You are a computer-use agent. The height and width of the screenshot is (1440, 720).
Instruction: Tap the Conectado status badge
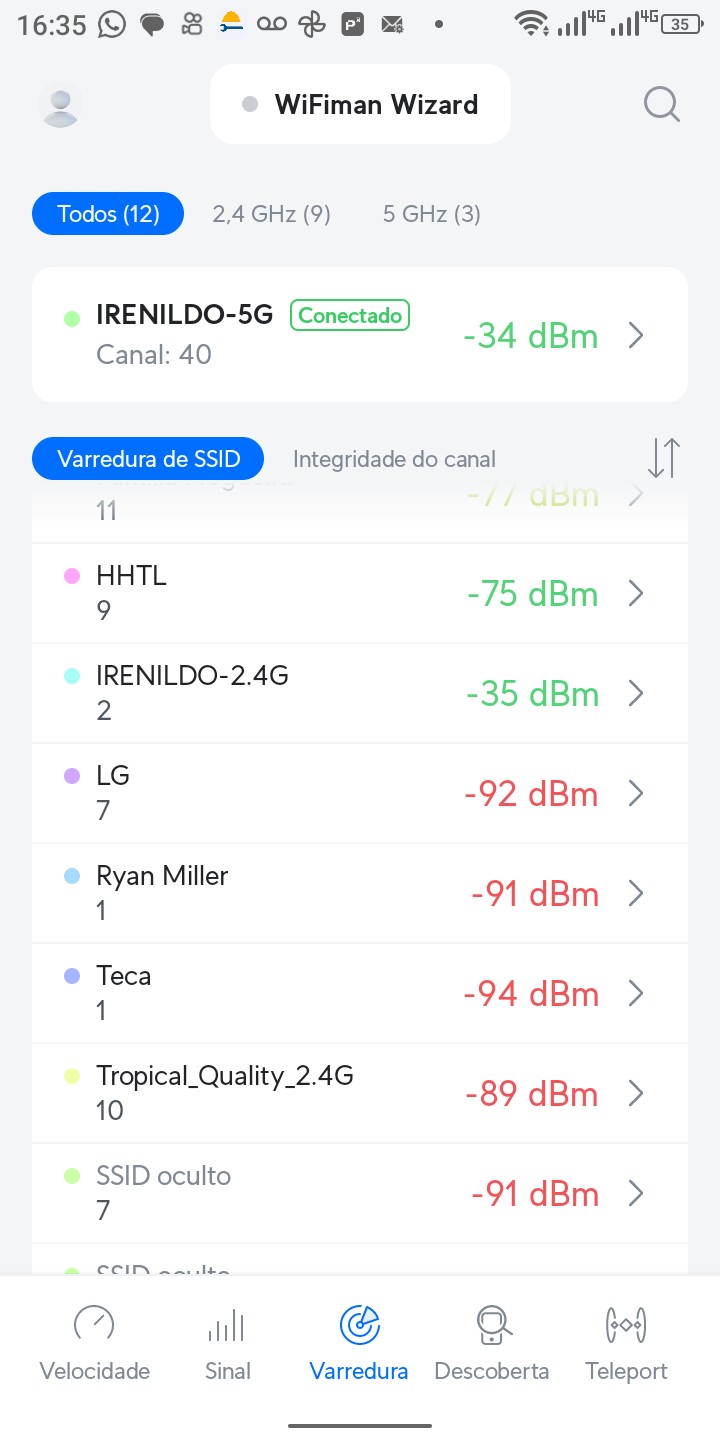click(x=350, y=316)
